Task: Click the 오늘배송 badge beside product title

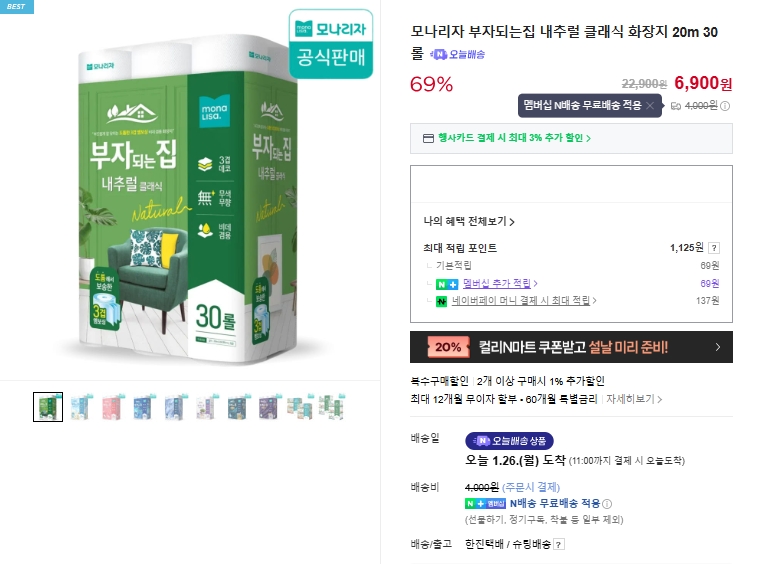Action: coord(459,54)
